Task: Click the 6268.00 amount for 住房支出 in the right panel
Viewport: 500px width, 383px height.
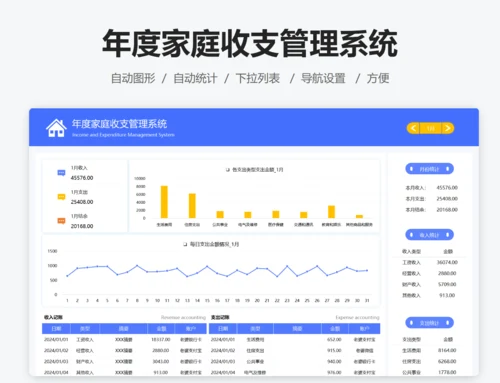Action: point(447,362)
